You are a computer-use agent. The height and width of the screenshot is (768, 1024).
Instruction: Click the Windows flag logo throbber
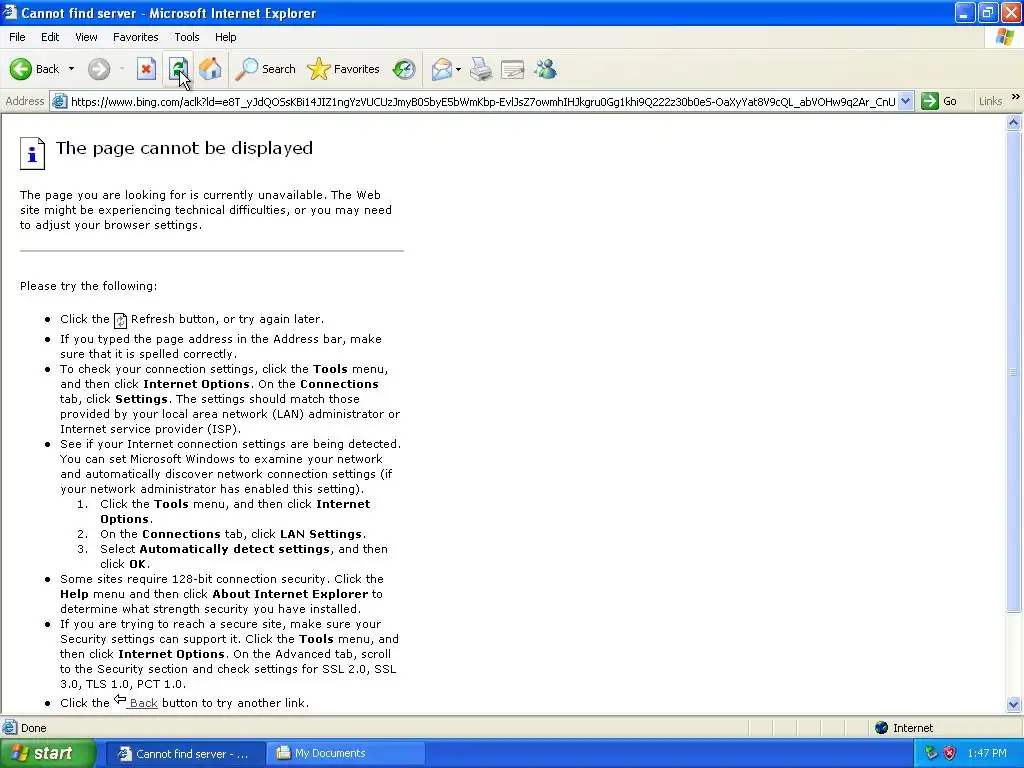click(1005, 37)
